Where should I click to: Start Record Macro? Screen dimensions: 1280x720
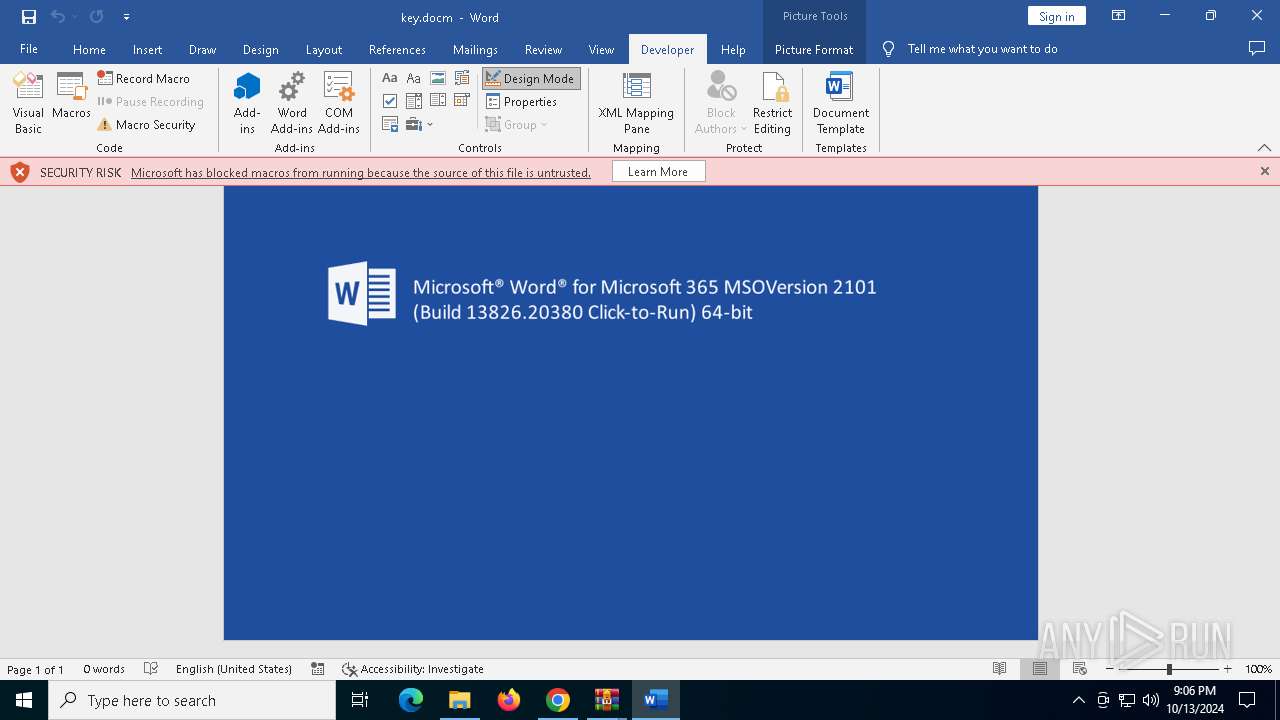coord(143,78)
